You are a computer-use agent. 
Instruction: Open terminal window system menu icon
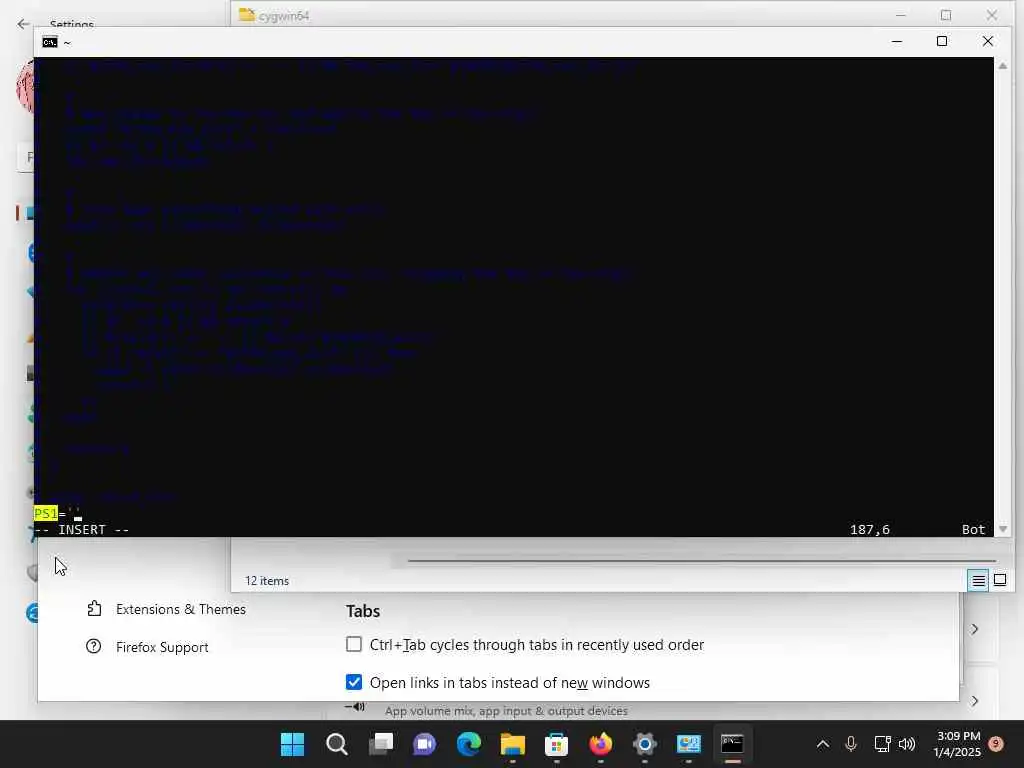[x=50, y=42]
